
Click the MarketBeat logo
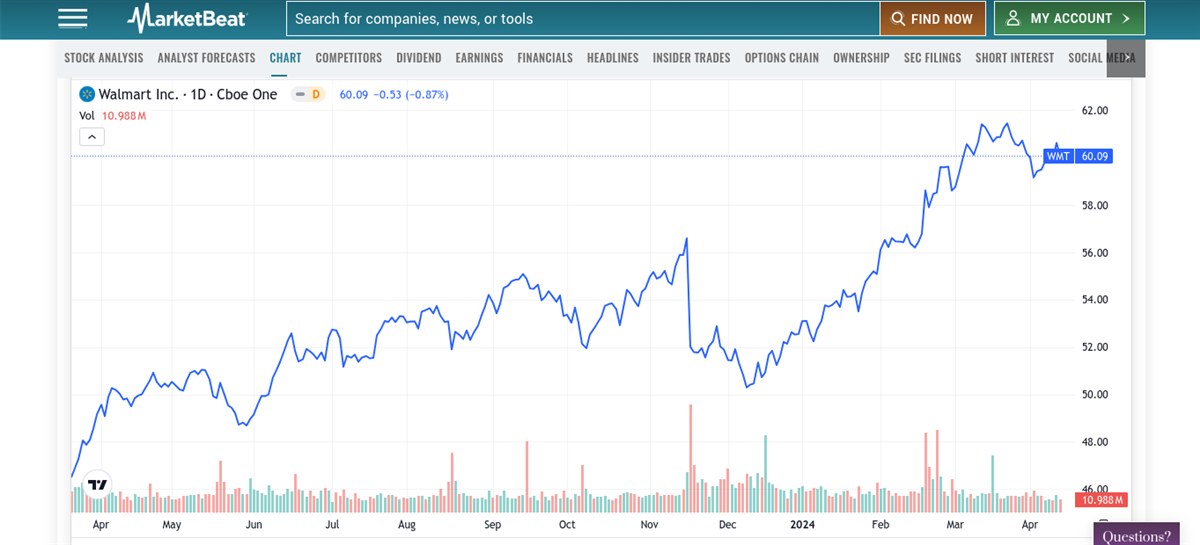pyautogui.click(x=188, y=18)
